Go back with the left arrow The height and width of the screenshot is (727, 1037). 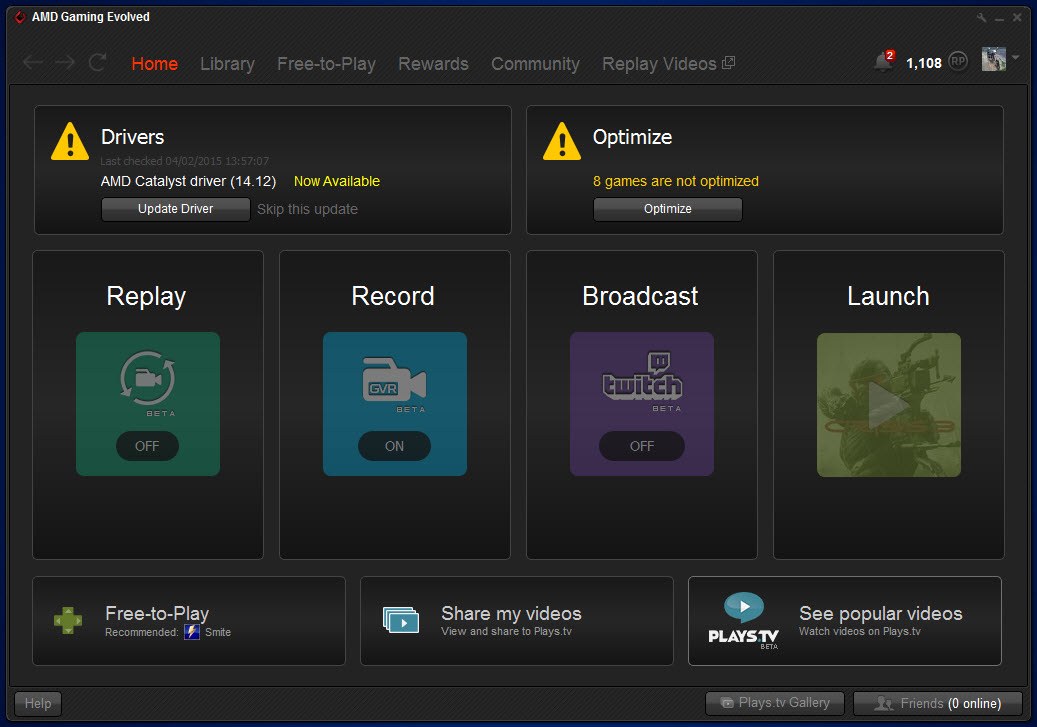[33, 63]
